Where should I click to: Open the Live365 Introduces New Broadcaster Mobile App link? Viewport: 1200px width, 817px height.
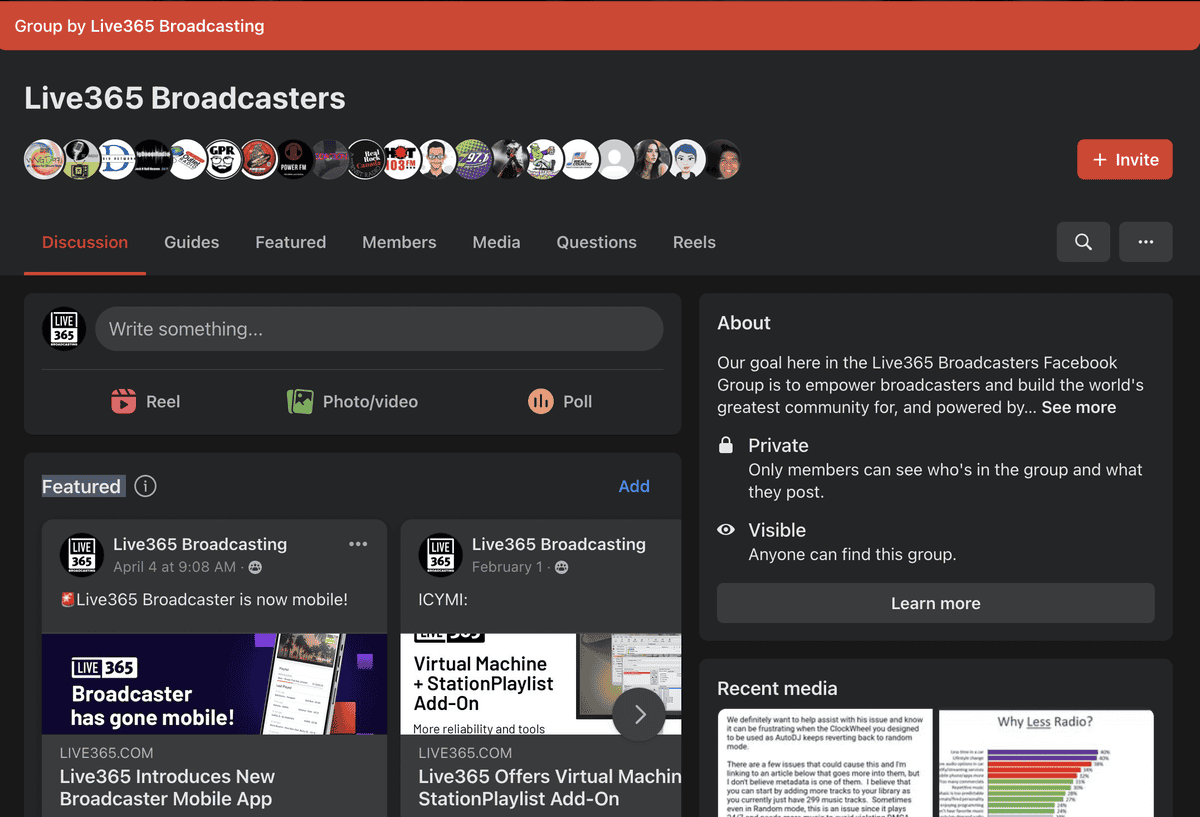(167, 787)
